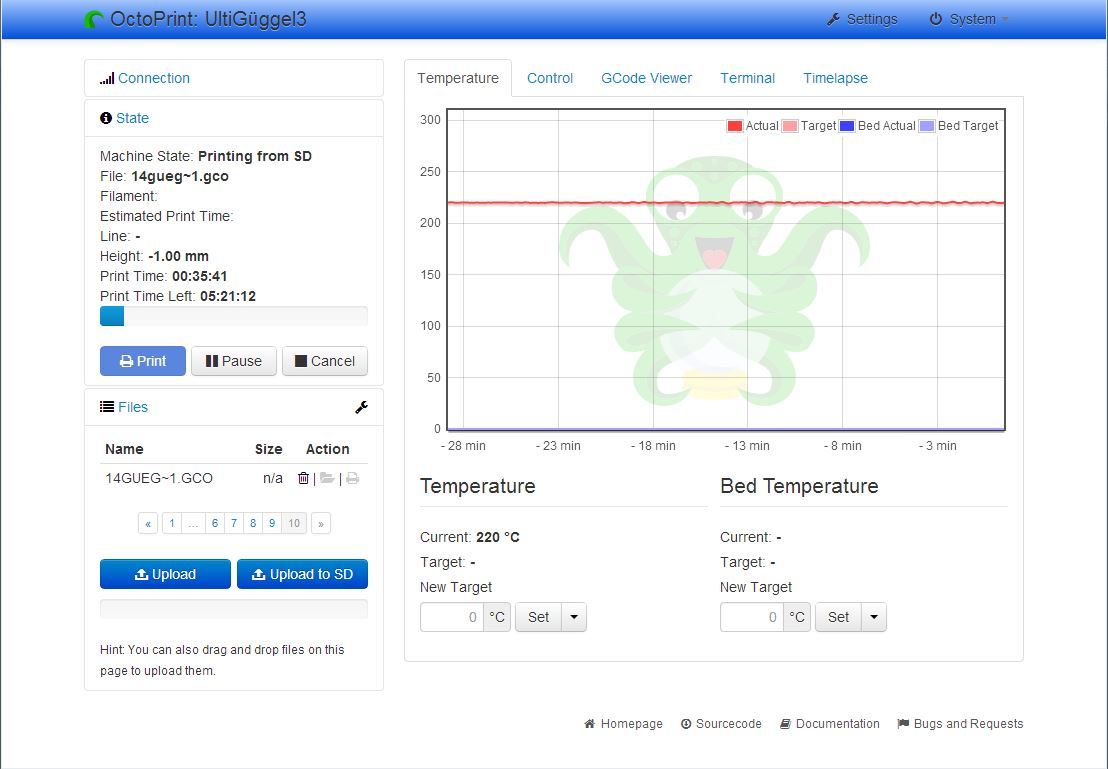Open Settings from the top bar
Viewport: 1108px width, 769px height.
pyautogui.click(x=862, y=19)
